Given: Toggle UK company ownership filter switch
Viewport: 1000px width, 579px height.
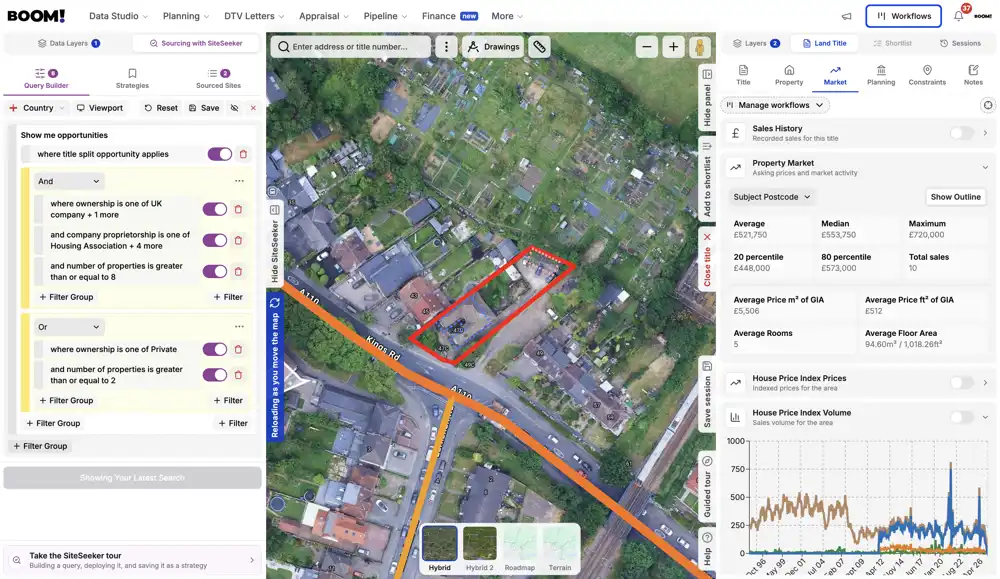Looking at the screenshot, I should (215, 209).
